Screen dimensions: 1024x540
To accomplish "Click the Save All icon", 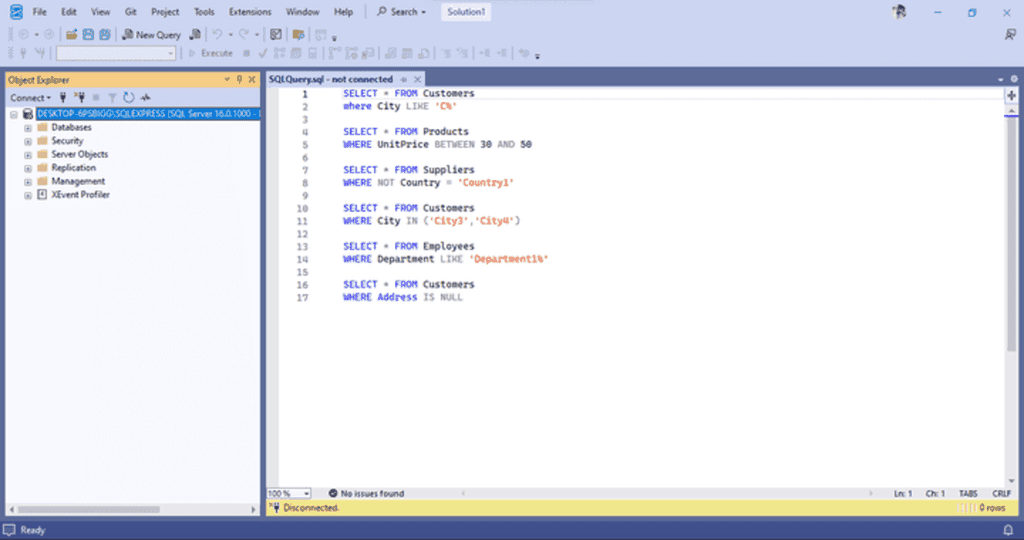I will point(103,35).
